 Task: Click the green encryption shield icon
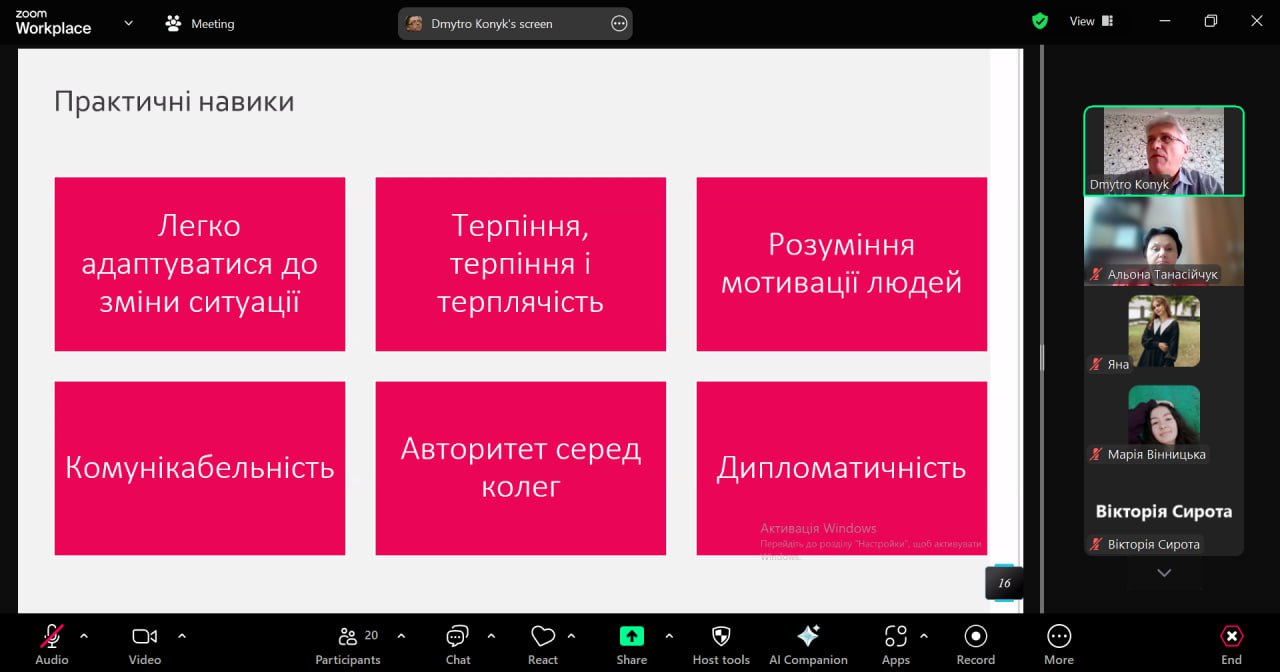click(1040, 21)
